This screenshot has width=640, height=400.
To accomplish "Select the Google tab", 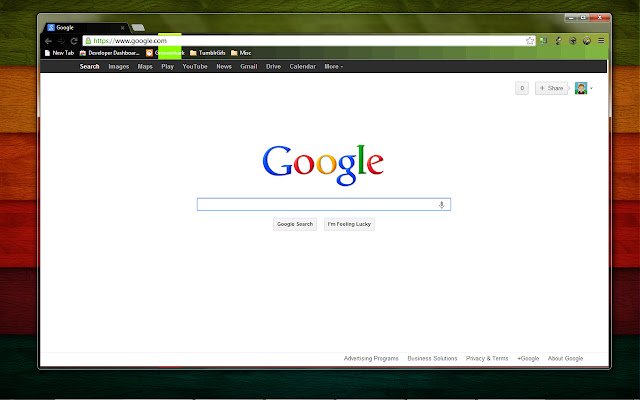I will click(x=86, y=28).
